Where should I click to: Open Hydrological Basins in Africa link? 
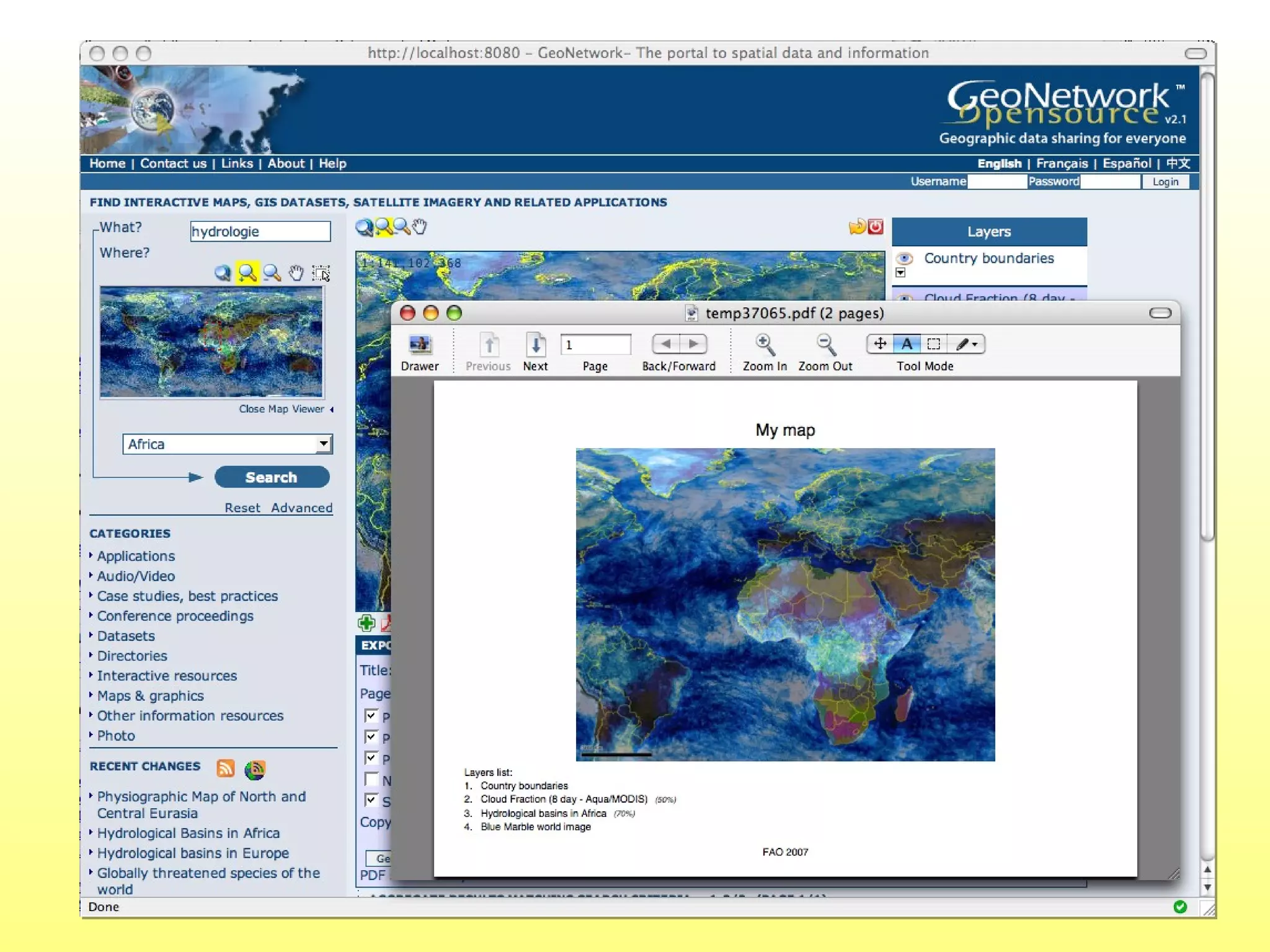[x=189, y=833]
